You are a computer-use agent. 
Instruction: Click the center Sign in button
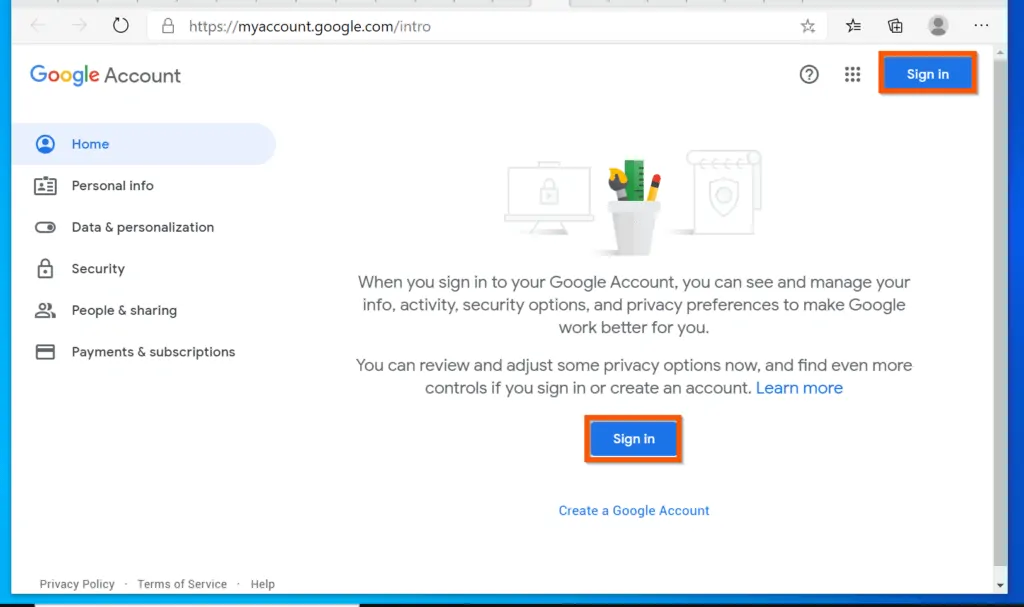point(633,438)
